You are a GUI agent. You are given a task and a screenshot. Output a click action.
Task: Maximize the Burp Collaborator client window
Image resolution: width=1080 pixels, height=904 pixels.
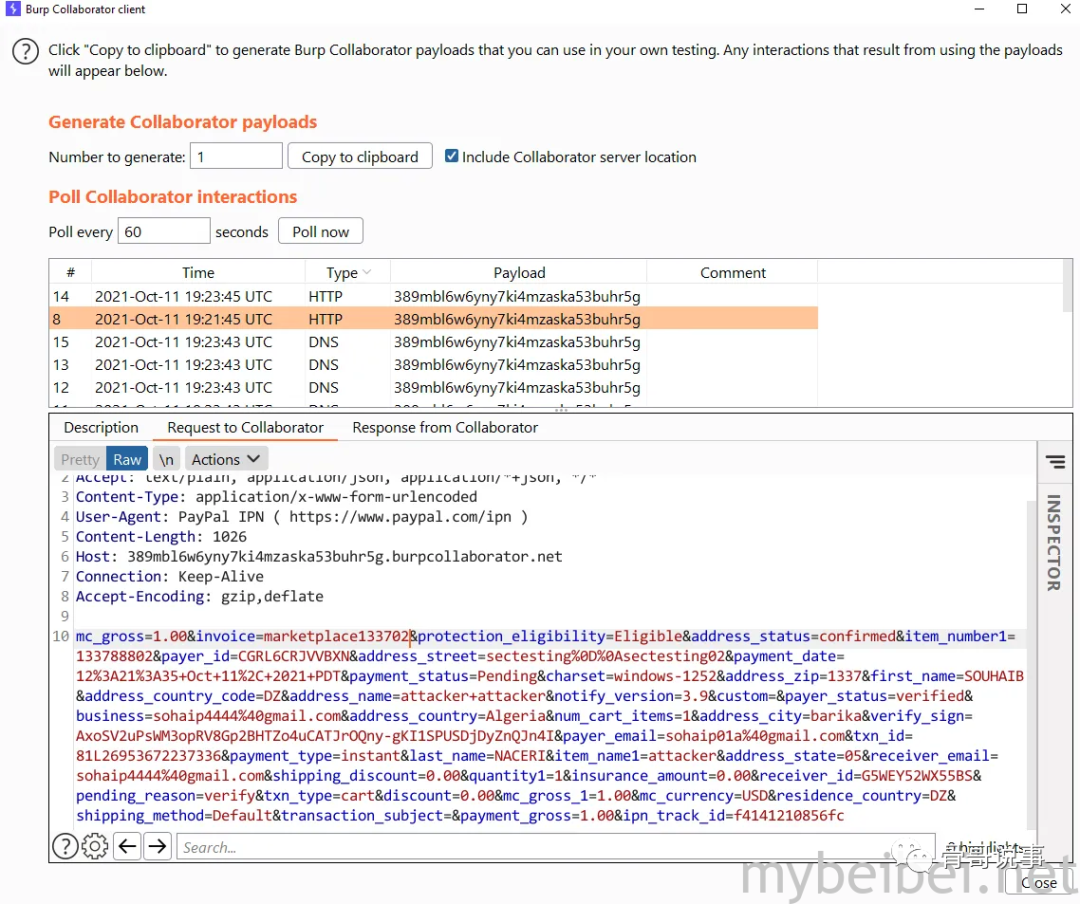[1022, 9]
